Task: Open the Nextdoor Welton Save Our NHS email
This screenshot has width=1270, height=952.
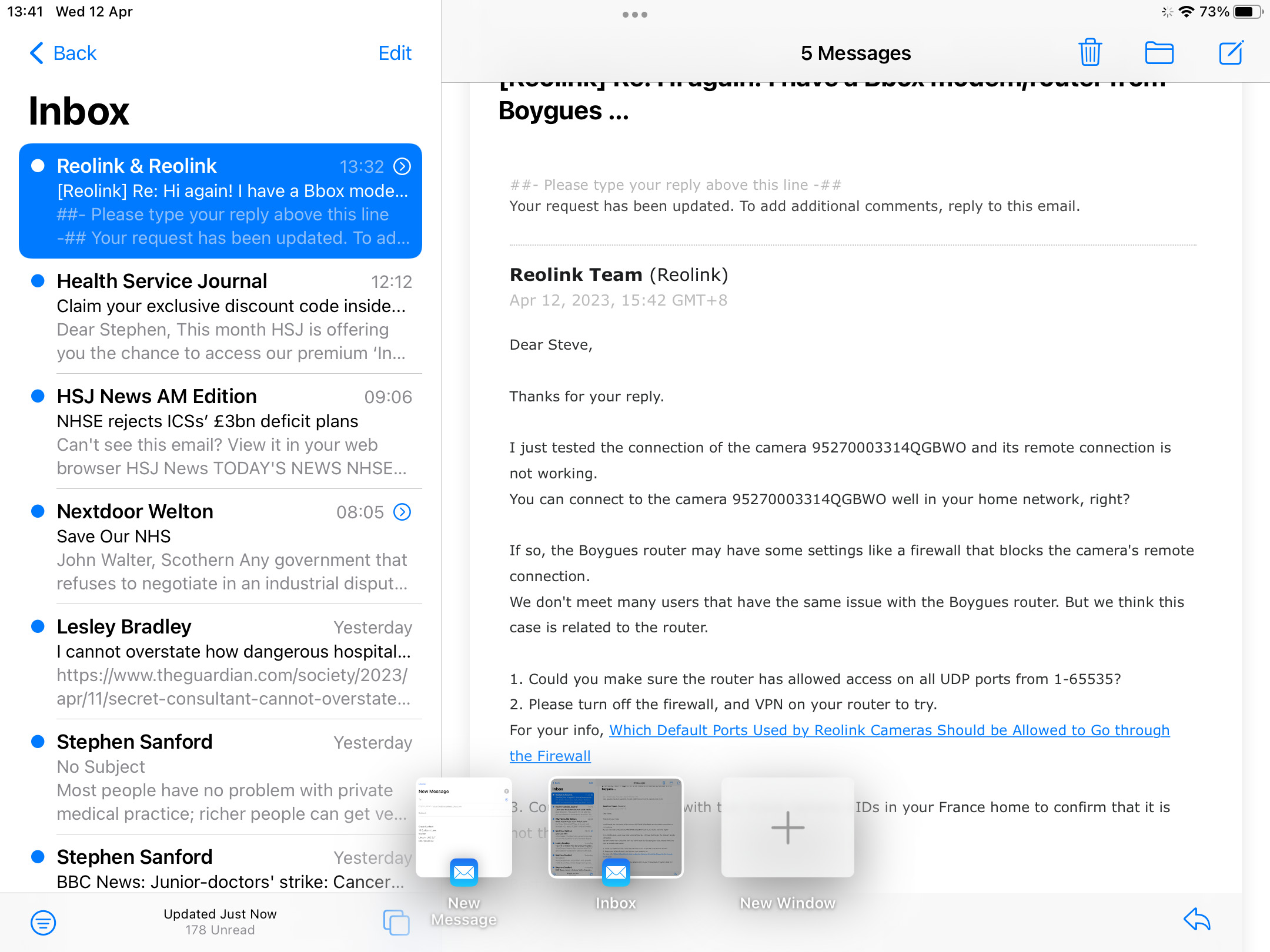Action: coord(221,547)
